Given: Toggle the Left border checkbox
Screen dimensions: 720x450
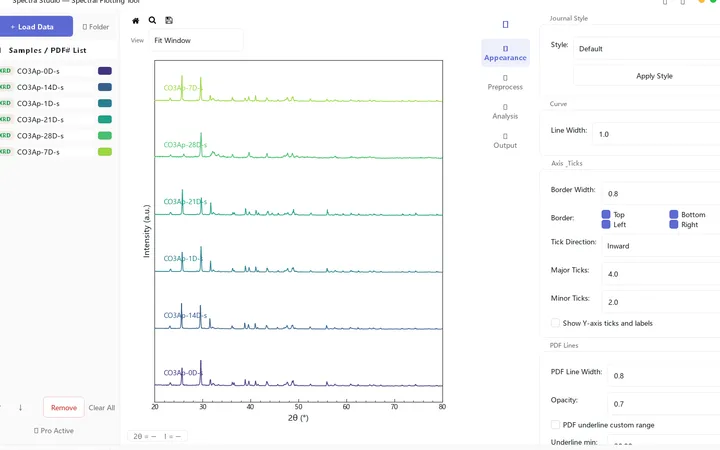Looking at the screenshot, I should pyautogui.click(x=606, y=224).
